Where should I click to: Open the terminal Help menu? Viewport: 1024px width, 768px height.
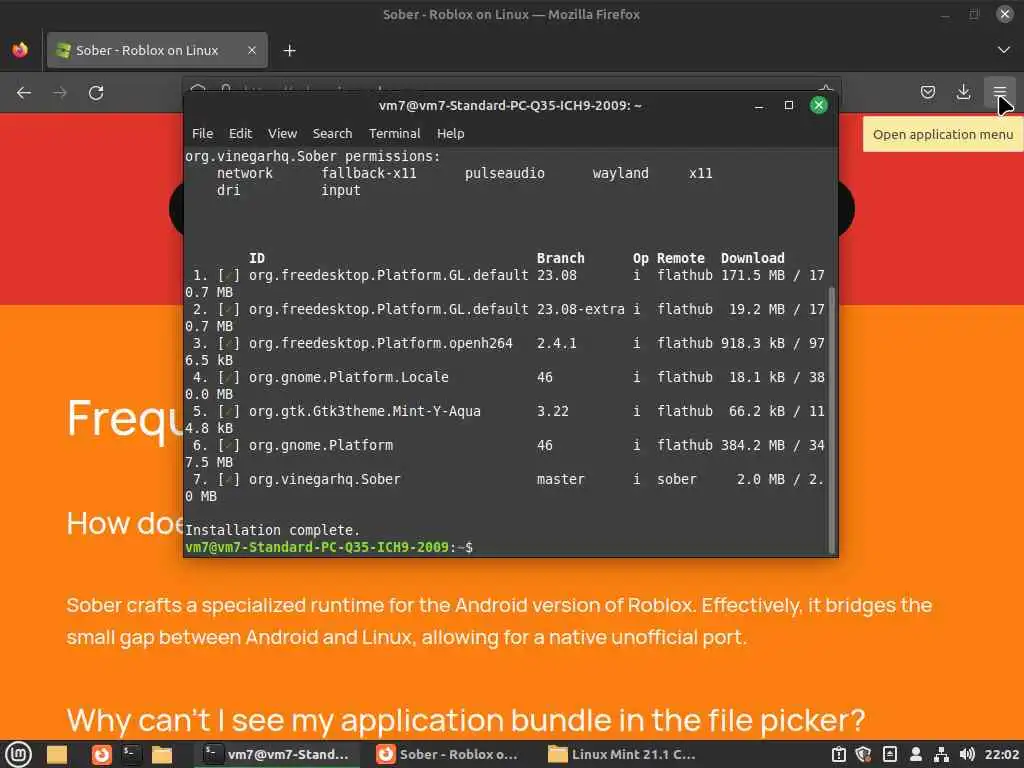tap(451, 133)
